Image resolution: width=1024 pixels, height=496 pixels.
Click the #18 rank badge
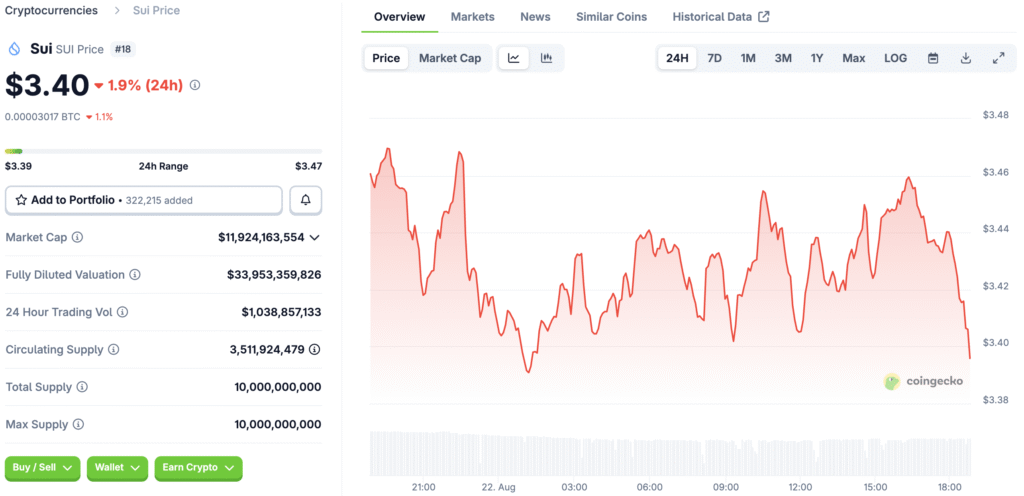pos(123,49)
